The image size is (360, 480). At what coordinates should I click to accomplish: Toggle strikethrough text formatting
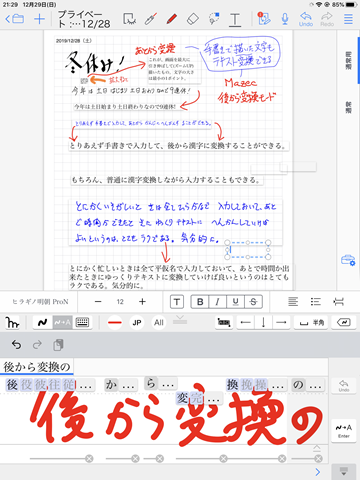253,302
